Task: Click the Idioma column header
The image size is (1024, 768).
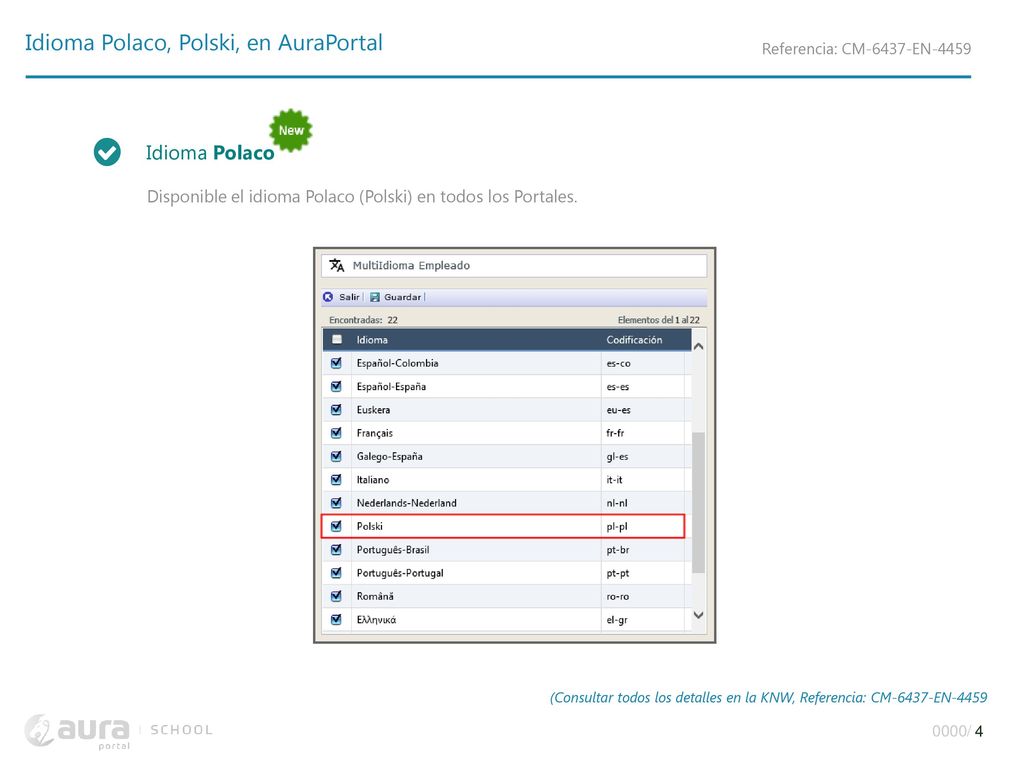Action: tap(372, 340)
